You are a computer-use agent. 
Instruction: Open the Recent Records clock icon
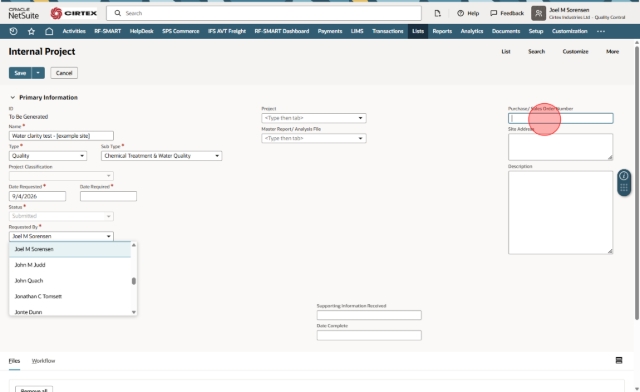13,31
